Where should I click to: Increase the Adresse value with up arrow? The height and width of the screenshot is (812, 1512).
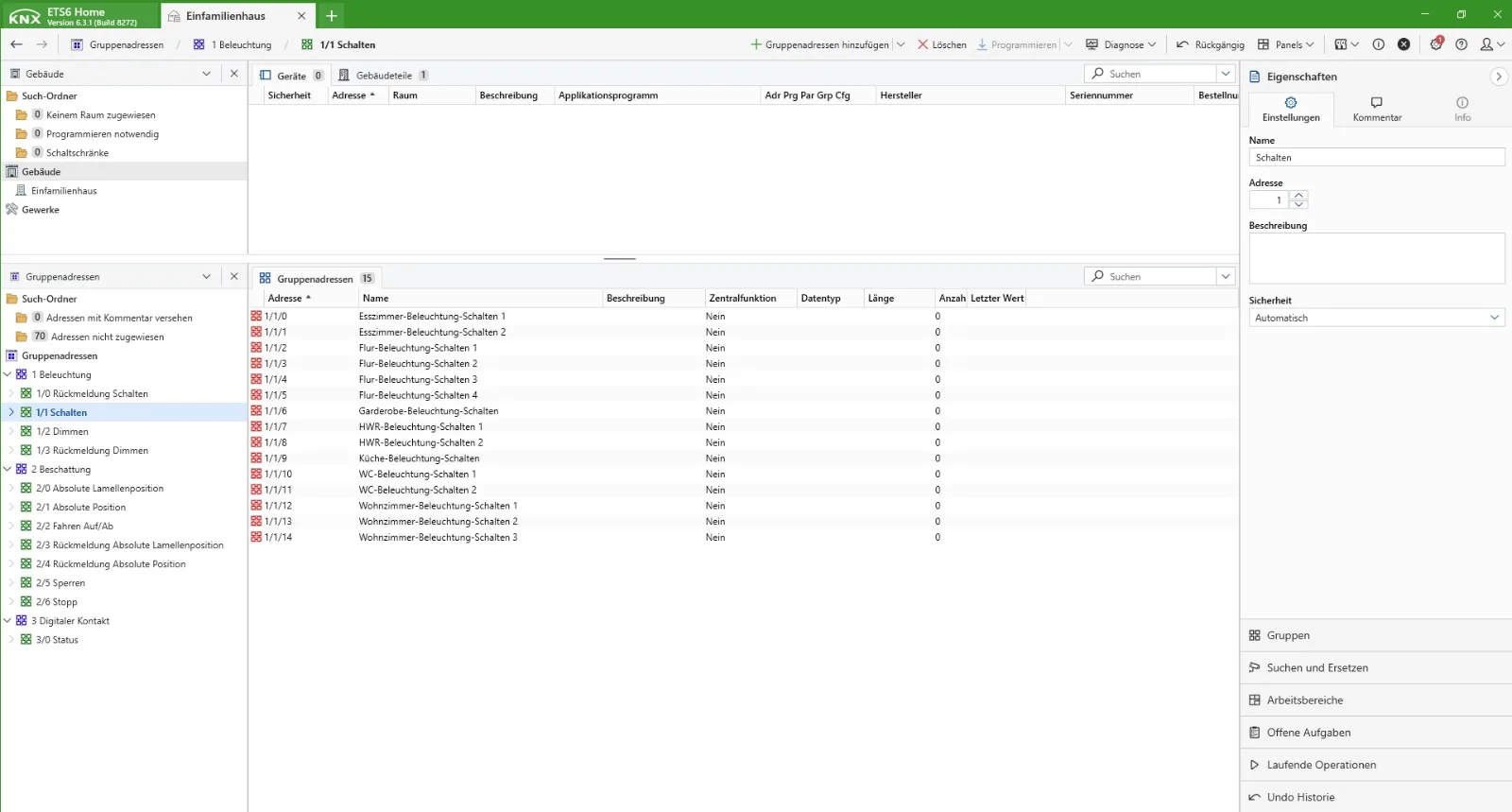coord(1299,196)
